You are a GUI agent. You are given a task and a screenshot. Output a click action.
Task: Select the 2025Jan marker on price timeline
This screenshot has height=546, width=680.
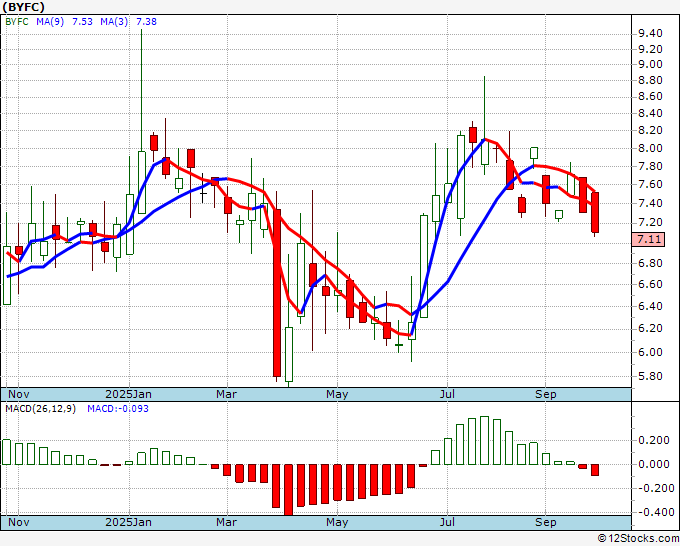pyautogui.click(x=128, y=394)
